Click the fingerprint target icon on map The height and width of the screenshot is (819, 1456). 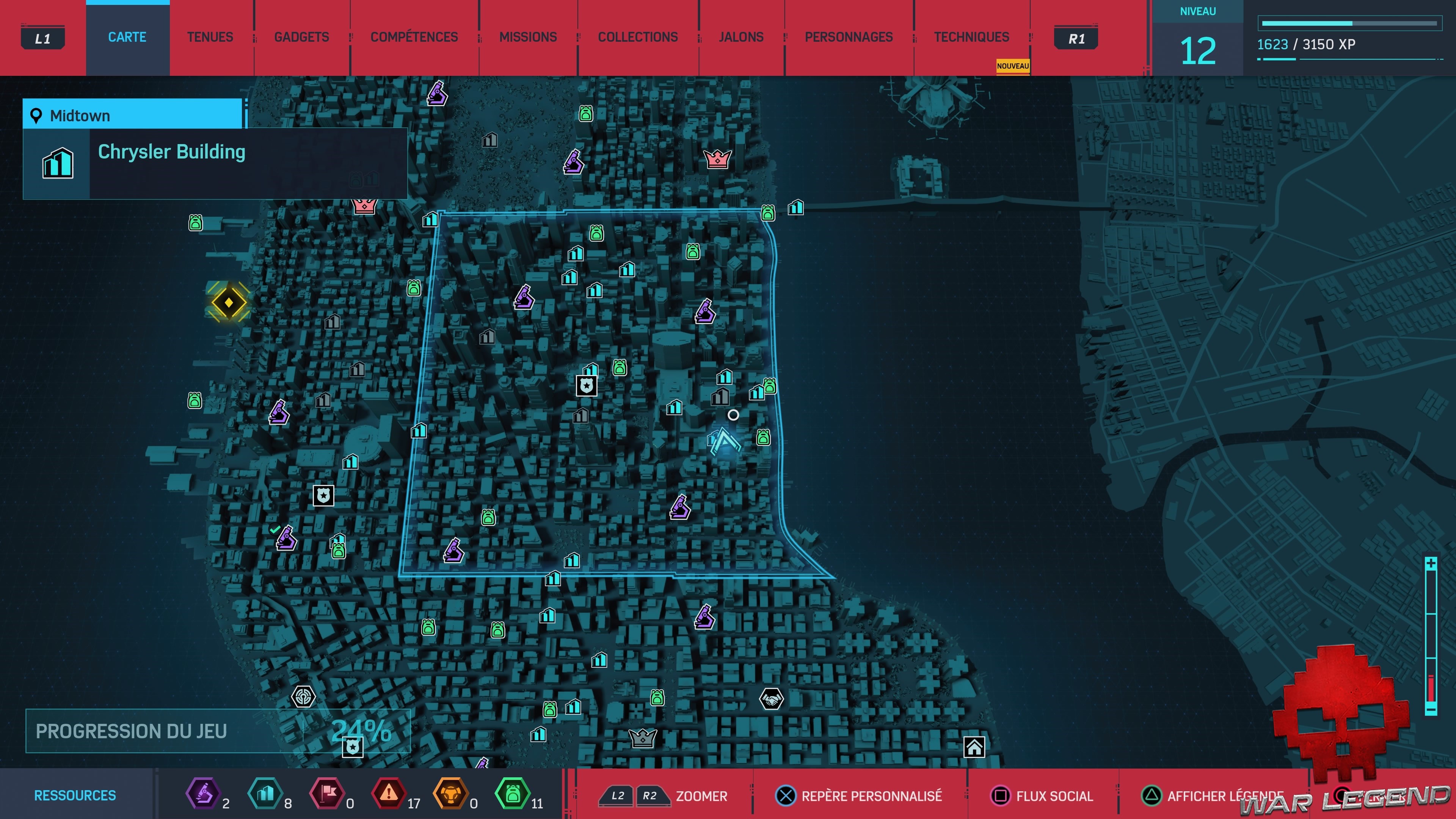[303, 697]
